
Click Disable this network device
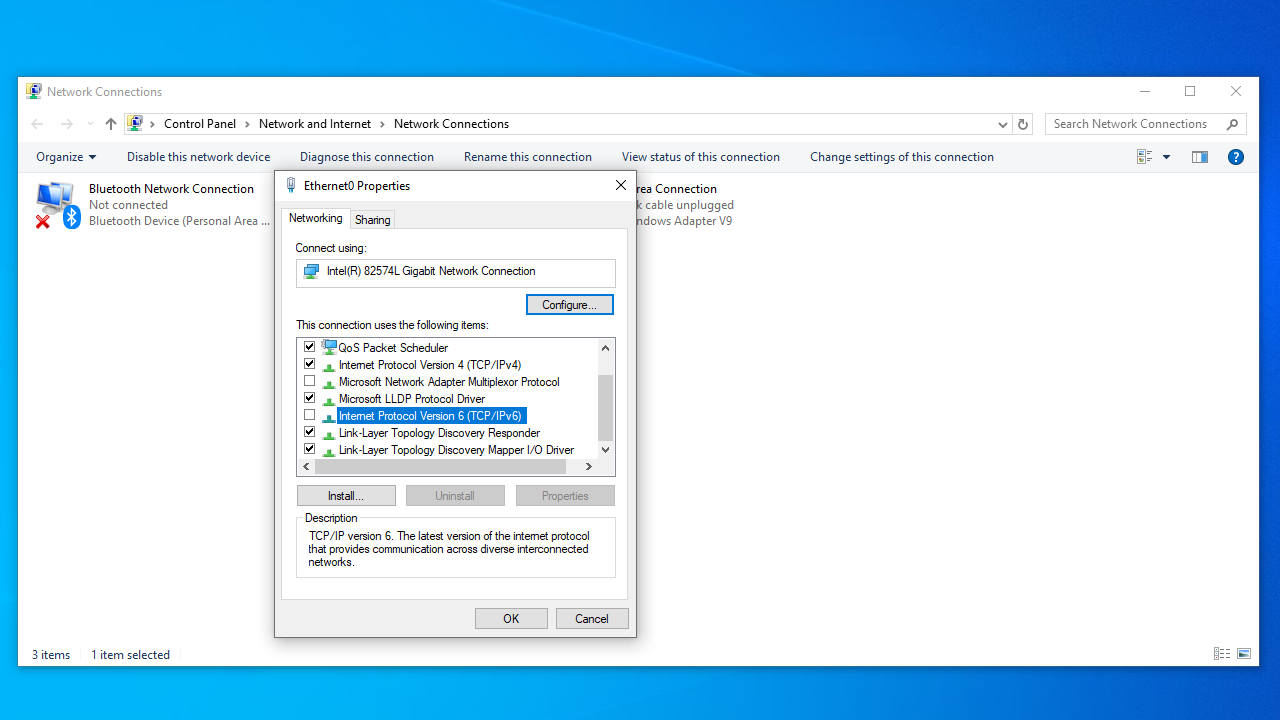point(198,157)
